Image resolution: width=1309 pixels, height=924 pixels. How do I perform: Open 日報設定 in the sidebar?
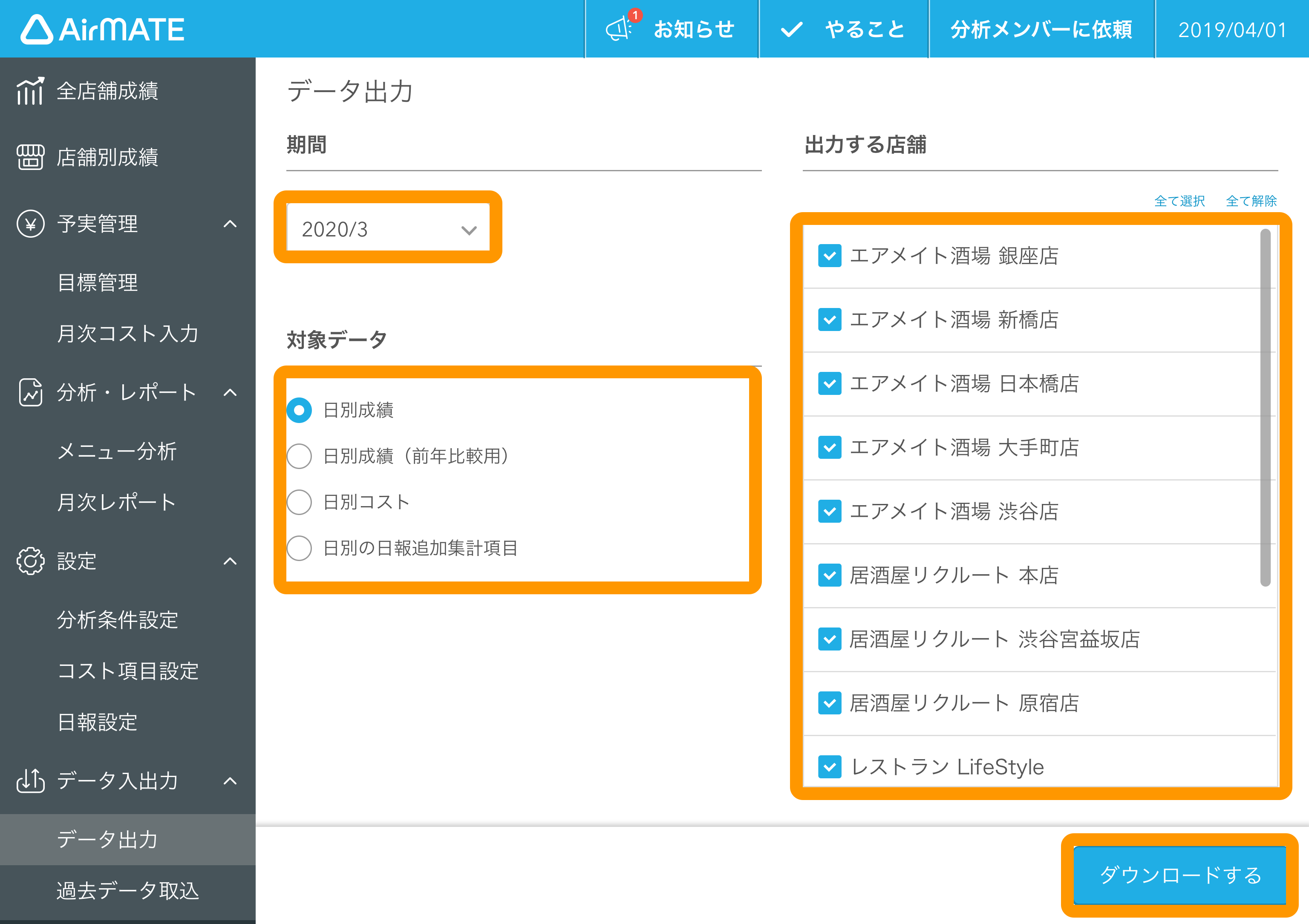point(98,722)
